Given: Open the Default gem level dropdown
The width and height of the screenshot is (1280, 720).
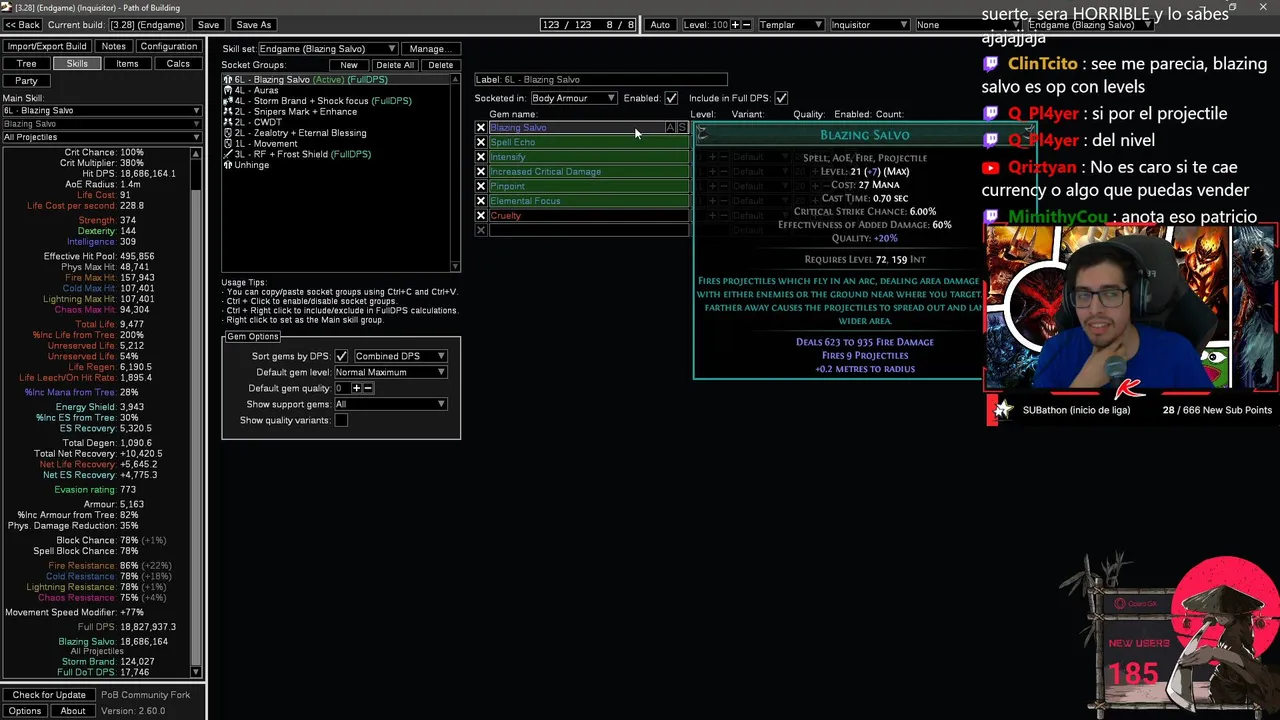Looking at the screenshot, I should pyautogui.click(x=390, y=372).
